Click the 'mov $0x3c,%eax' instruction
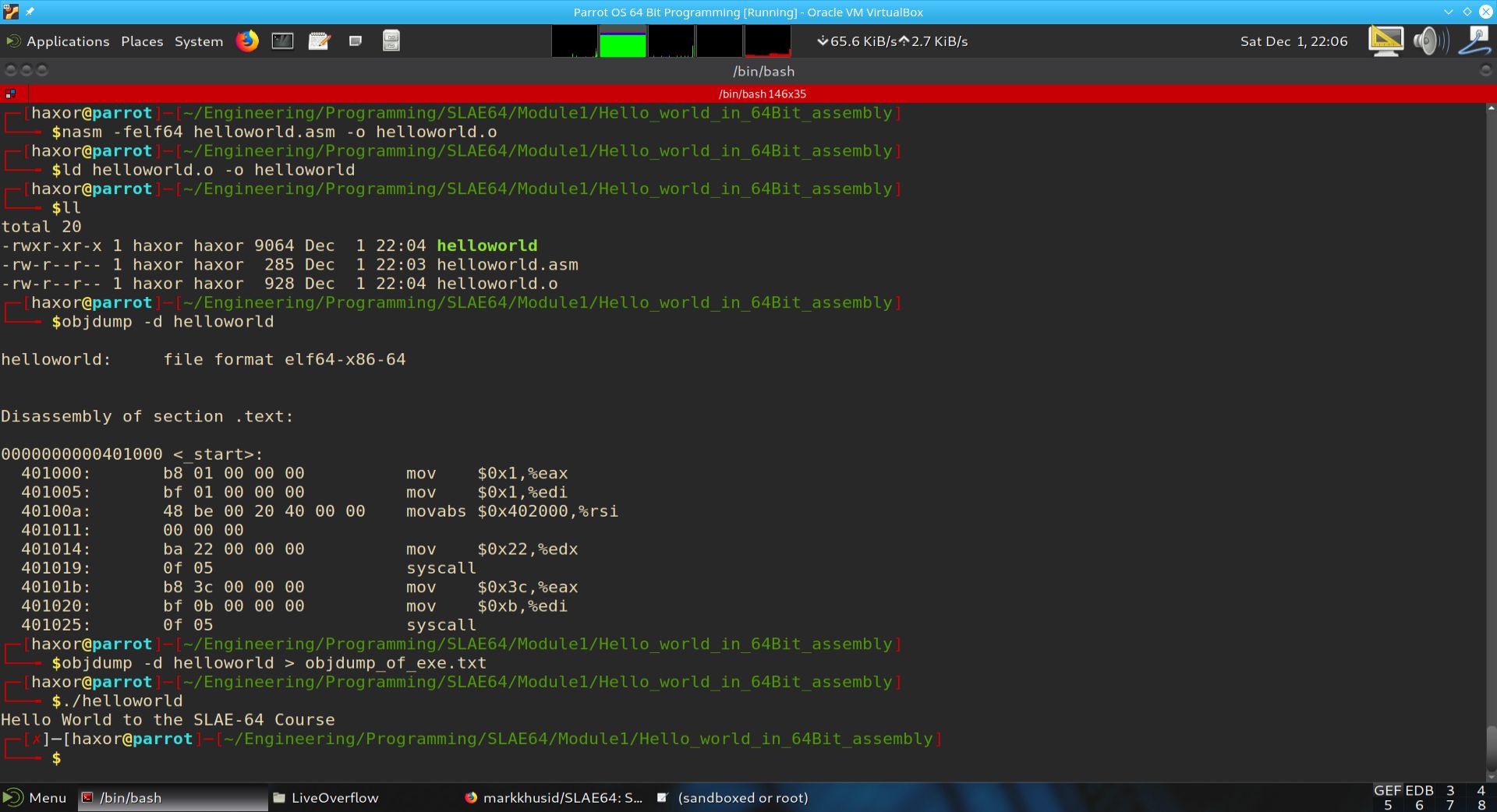The image size is (1497, 812). tap(492, 587)
